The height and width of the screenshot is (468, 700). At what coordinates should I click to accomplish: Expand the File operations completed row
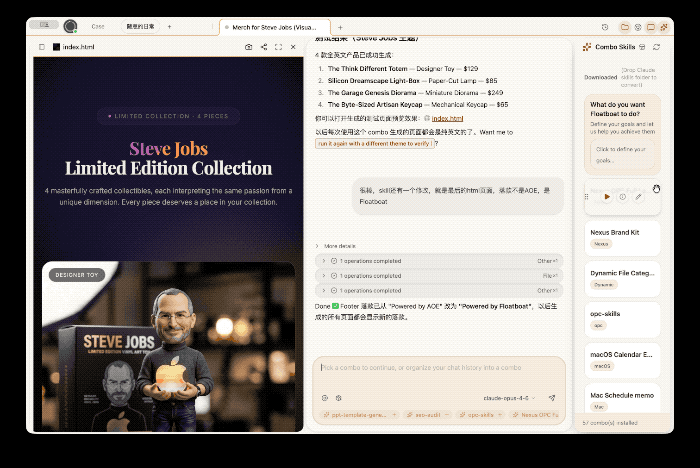tap(439, 276)
